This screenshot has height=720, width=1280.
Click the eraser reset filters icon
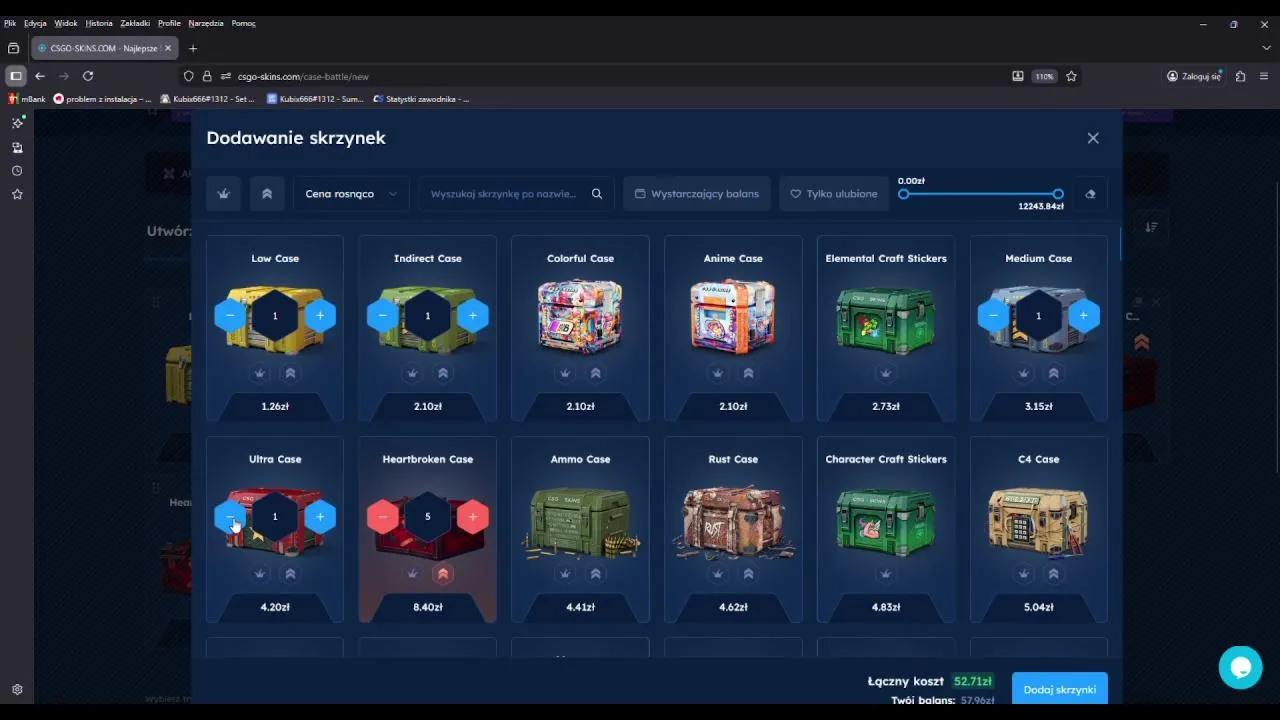tap(1090, 194)
